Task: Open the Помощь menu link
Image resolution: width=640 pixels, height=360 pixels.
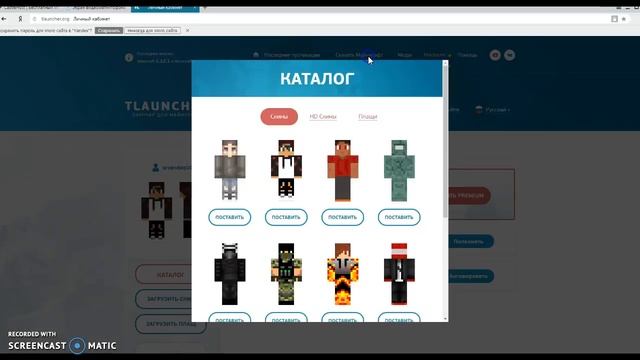Action: [x=467, y=55]
